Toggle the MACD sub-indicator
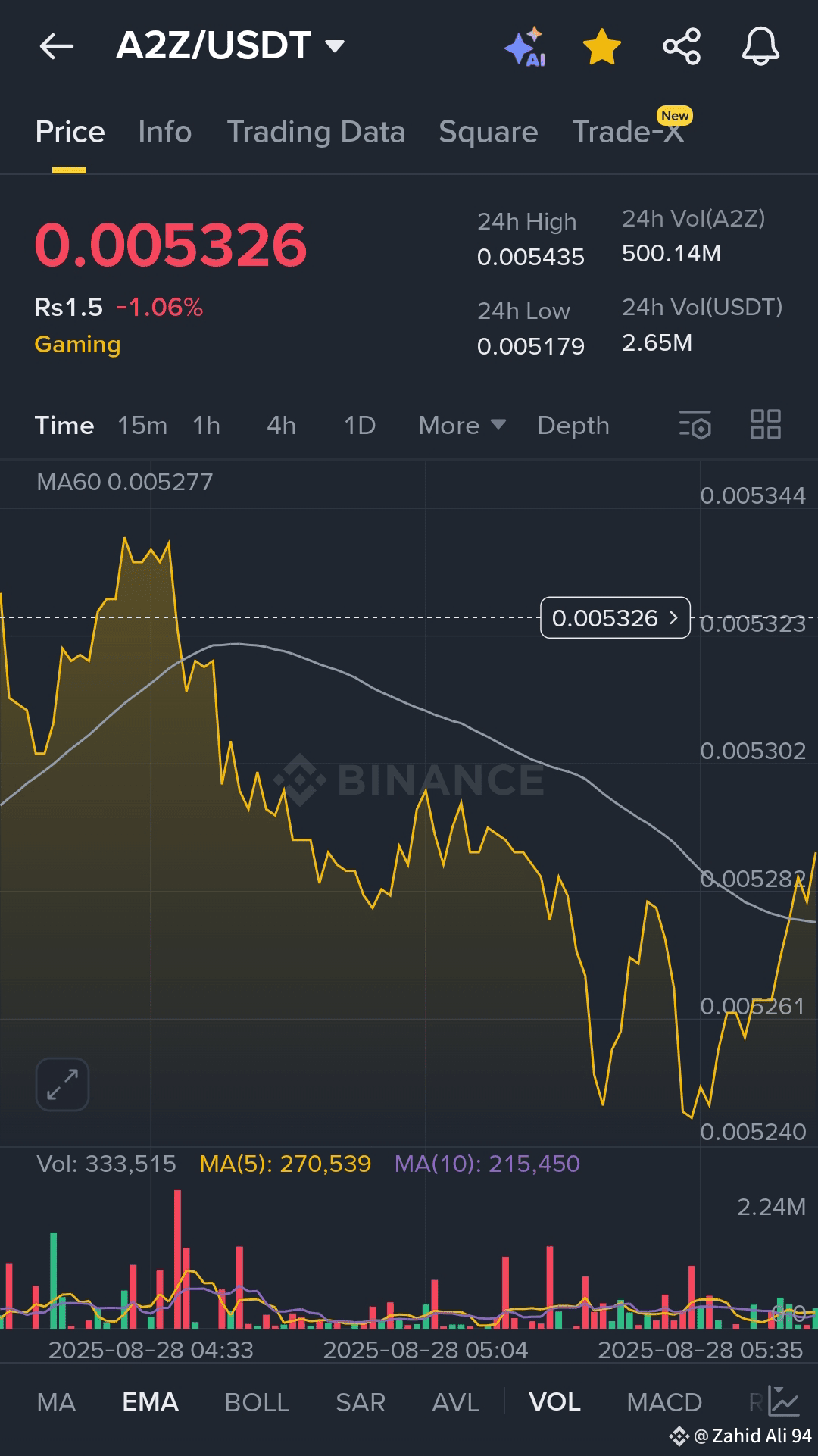Screen dimensions: 818x1456 [664, 1402]
